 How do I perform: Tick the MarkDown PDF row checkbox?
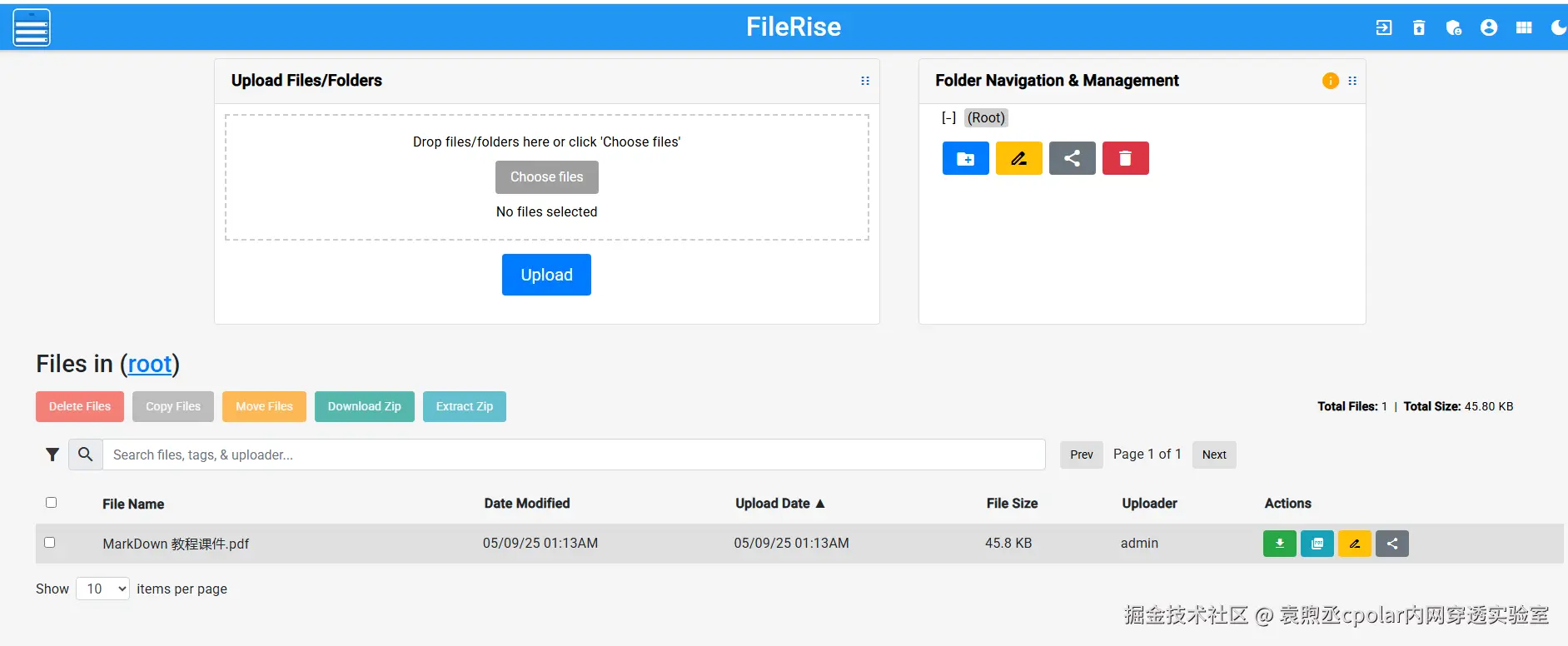(49, 543)
